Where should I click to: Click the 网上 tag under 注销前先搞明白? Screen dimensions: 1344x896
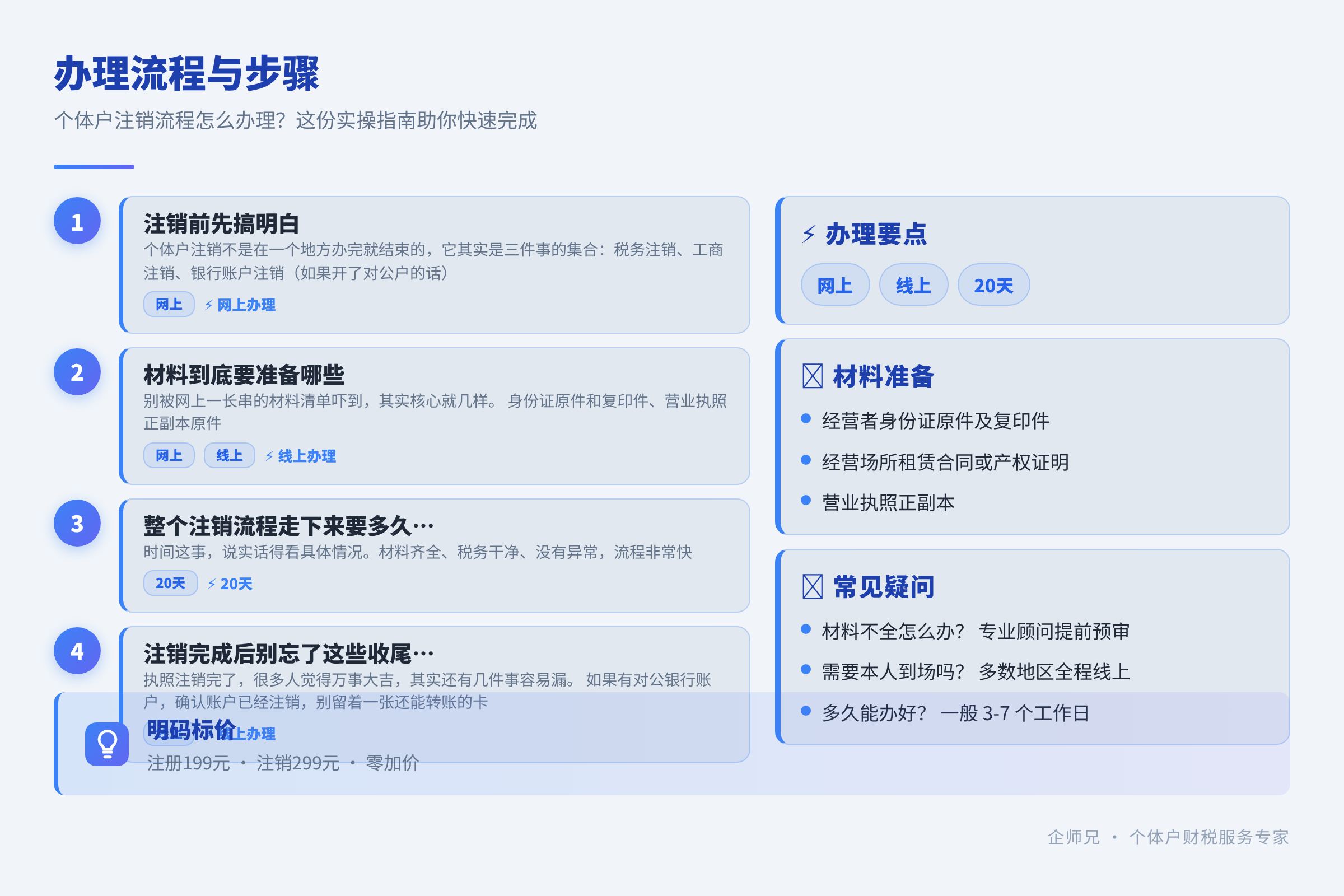pos(169,304)
